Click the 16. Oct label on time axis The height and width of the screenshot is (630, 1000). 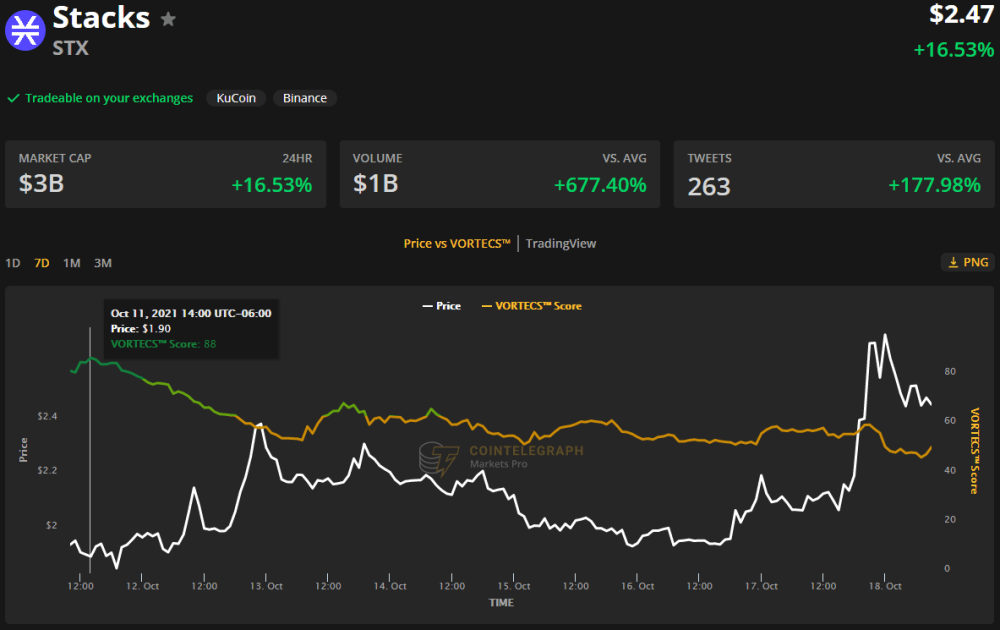(637, 586)
